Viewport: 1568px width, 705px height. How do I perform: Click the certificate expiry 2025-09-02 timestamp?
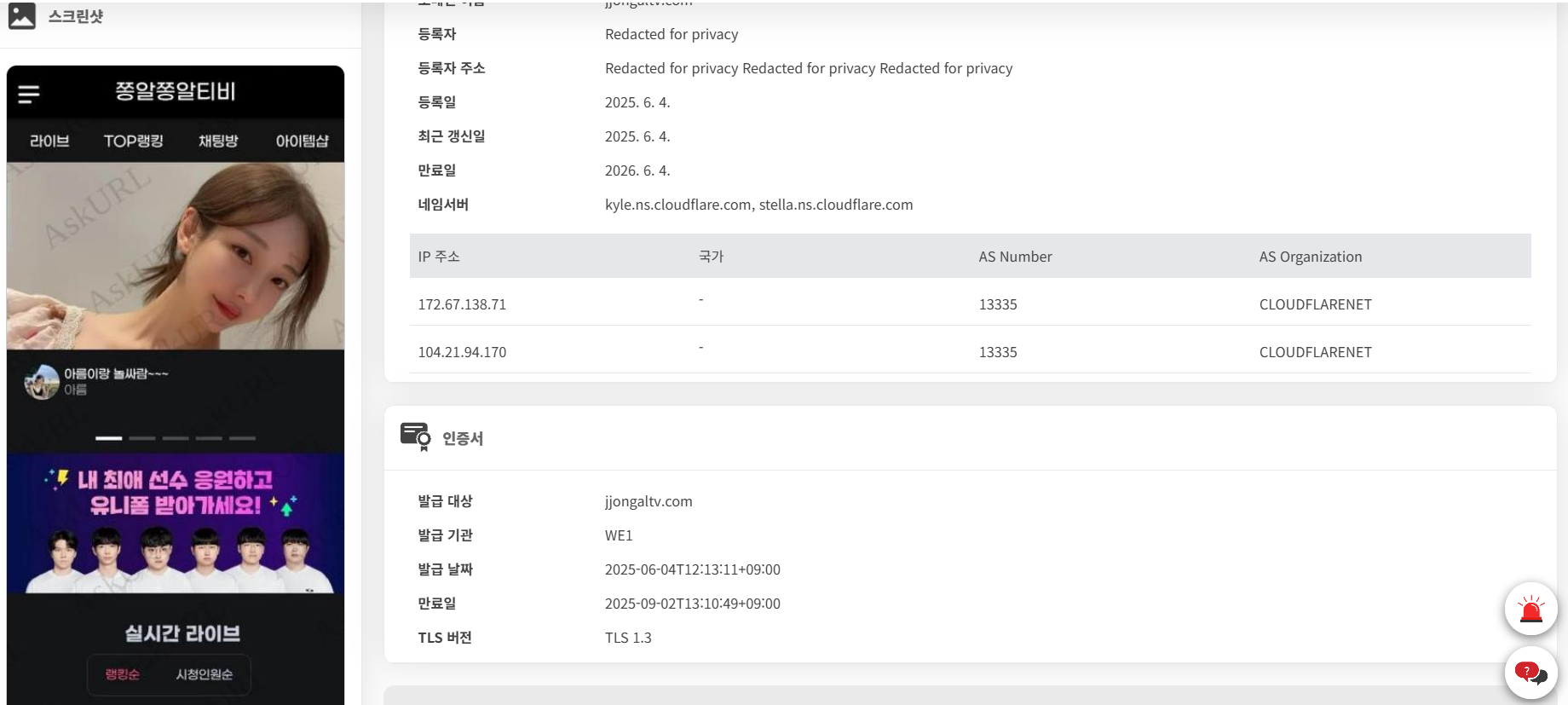pos(693,604)
